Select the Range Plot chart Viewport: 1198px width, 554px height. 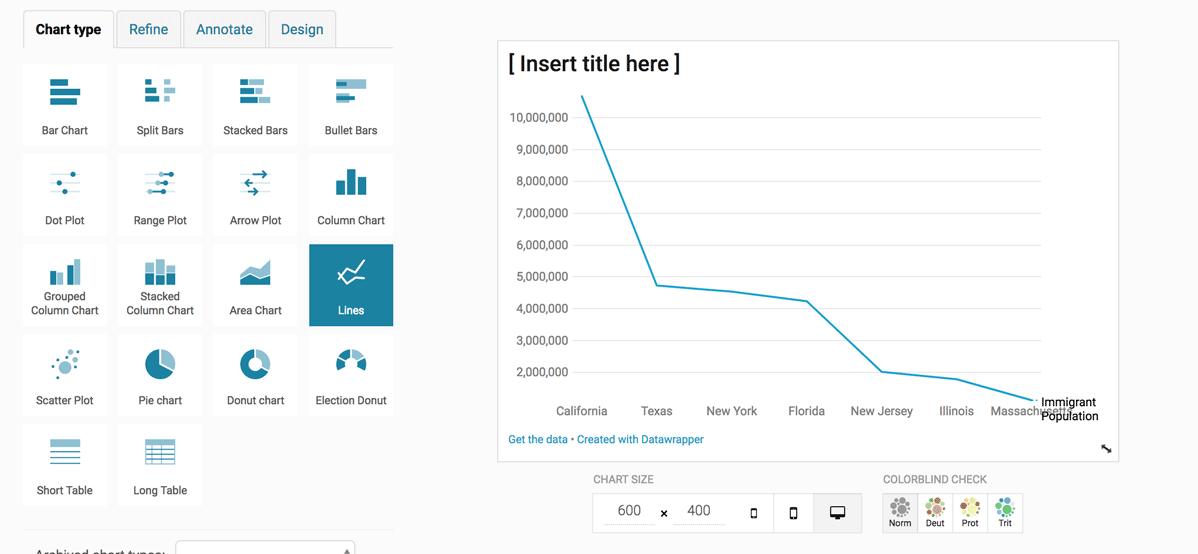(160, 195)
